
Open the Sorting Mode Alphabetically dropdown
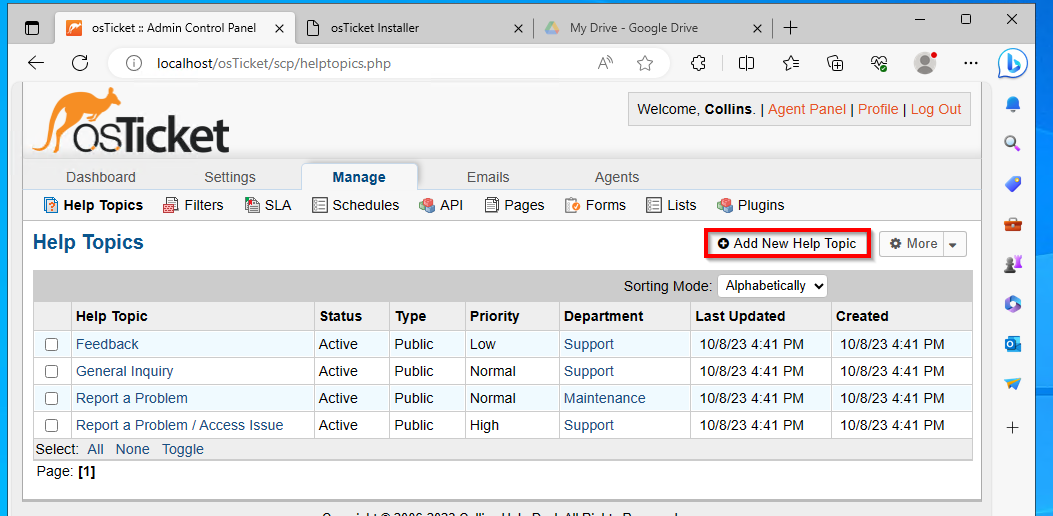tap(772, 286)
